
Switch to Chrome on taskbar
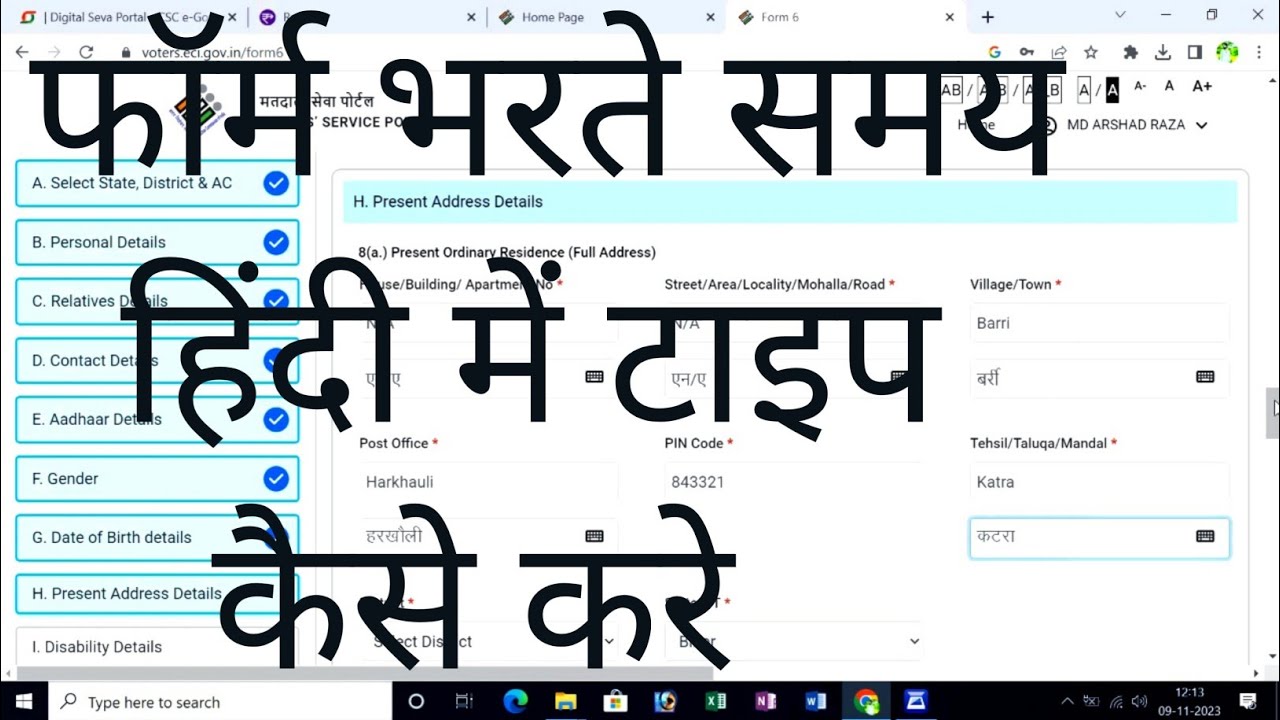[x=866, y=701]
